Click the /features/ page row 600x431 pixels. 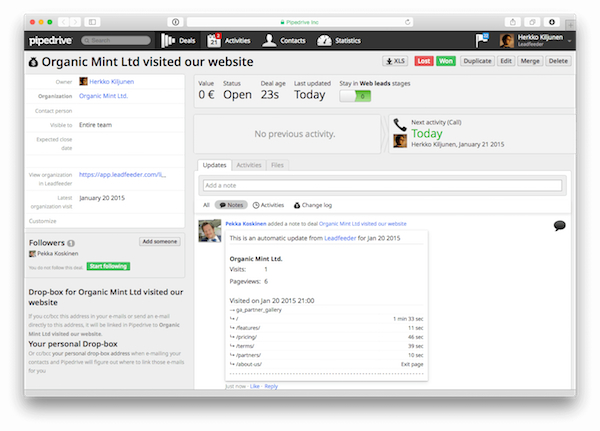tap(326, 328)
